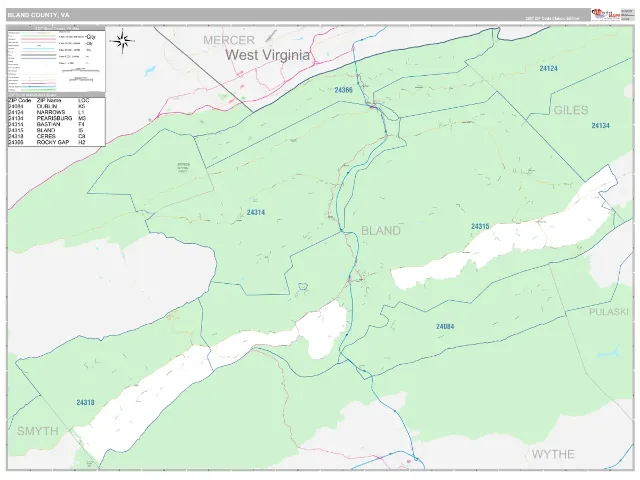The image size is (640, 480).
Task: Click the MERCER county label
Action: pos(229,40)
